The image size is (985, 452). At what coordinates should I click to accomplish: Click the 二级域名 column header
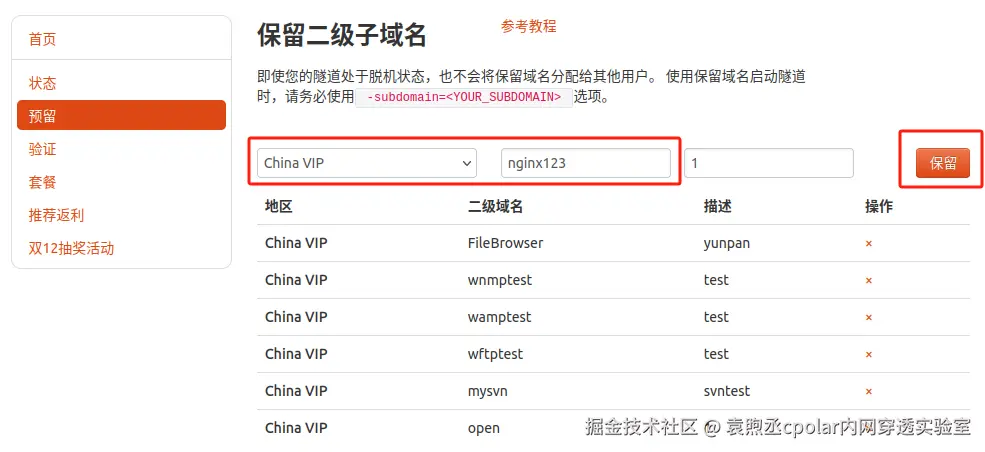click(x=496, y=207)
